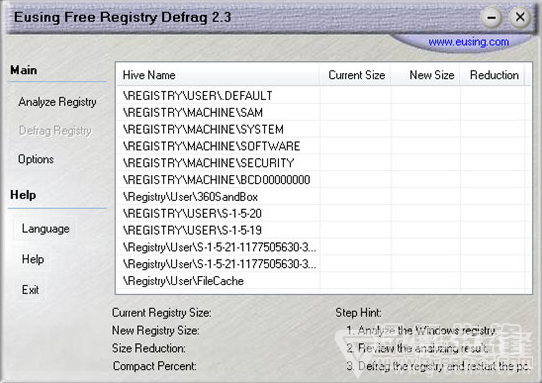Select the \REGISTRY\USER\.DEFAULT row
Viewport: 542px width, 383px height.
click(x=324, y=95)
